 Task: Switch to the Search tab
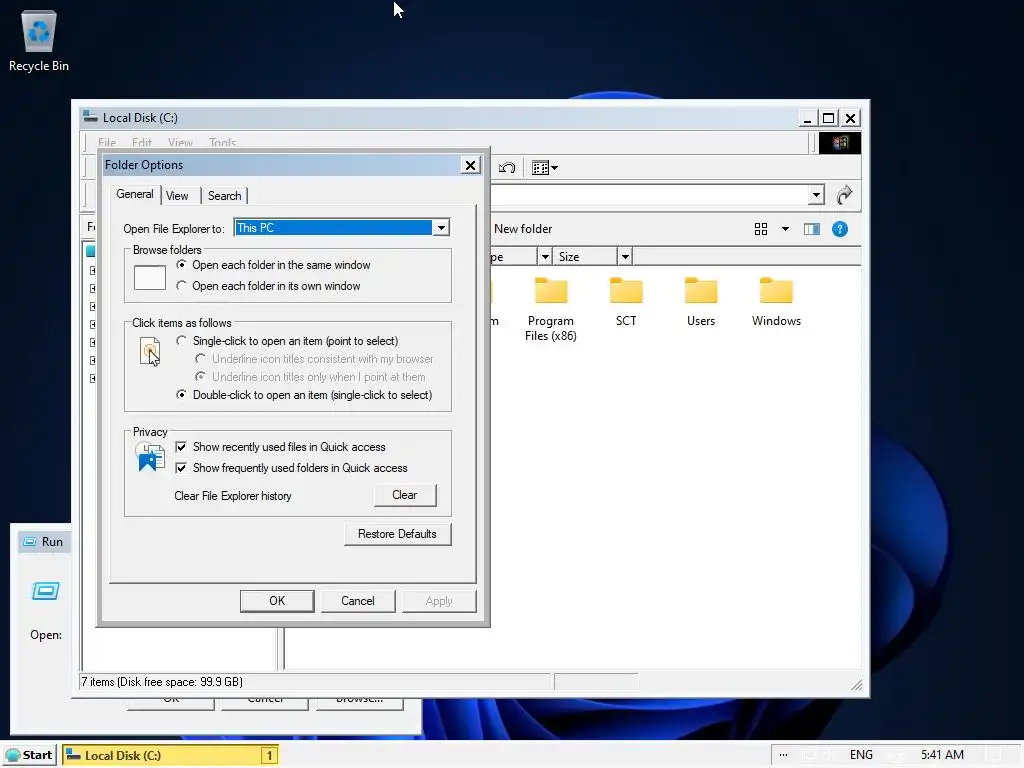click(224, 196)
